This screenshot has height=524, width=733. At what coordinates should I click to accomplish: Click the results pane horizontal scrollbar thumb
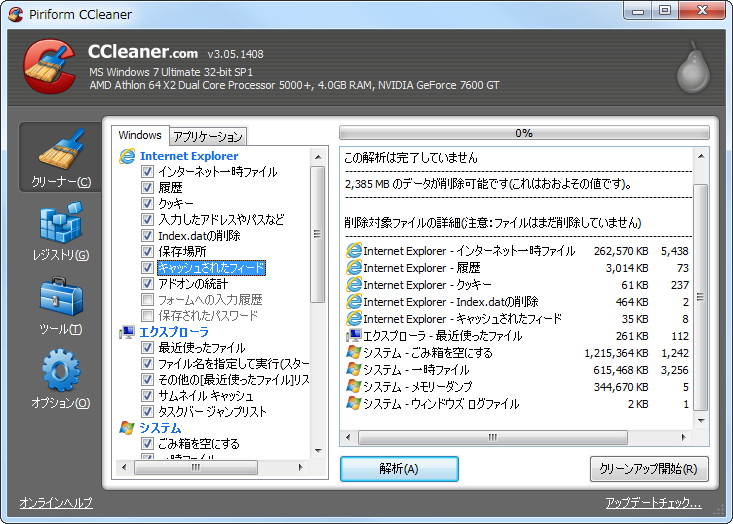[493, 438]
